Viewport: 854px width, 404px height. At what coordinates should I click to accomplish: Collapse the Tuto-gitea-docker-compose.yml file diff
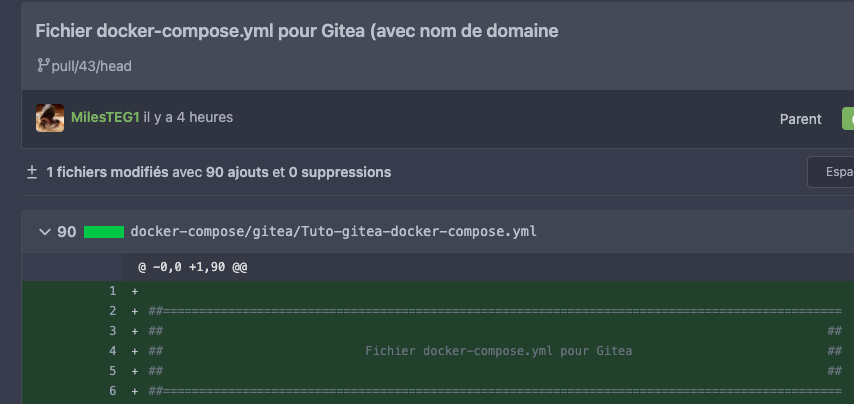pos(44,232)
